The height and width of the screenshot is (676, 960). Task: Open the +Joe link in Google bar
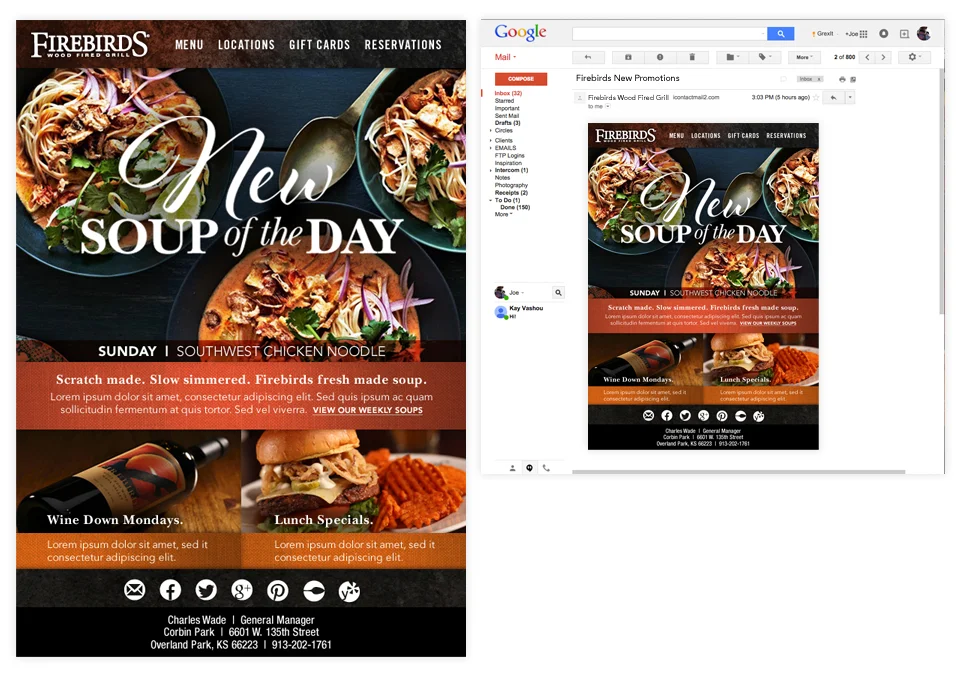[851, 34]
